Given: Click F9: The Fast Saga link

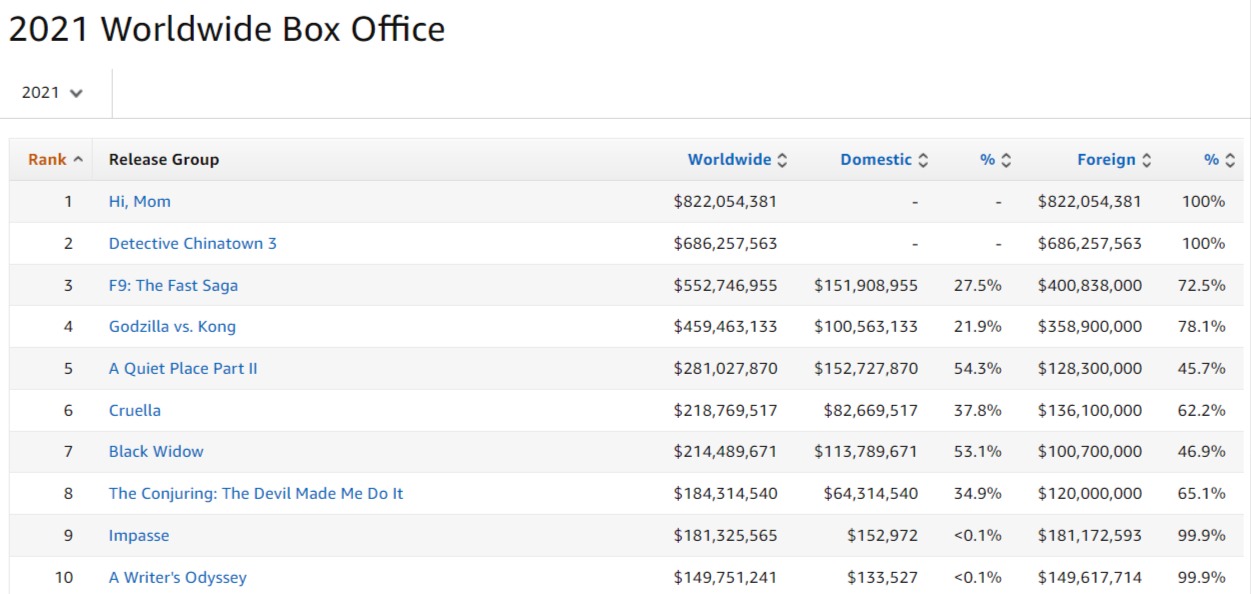Looking at the screenshot, I should point(173,286).
